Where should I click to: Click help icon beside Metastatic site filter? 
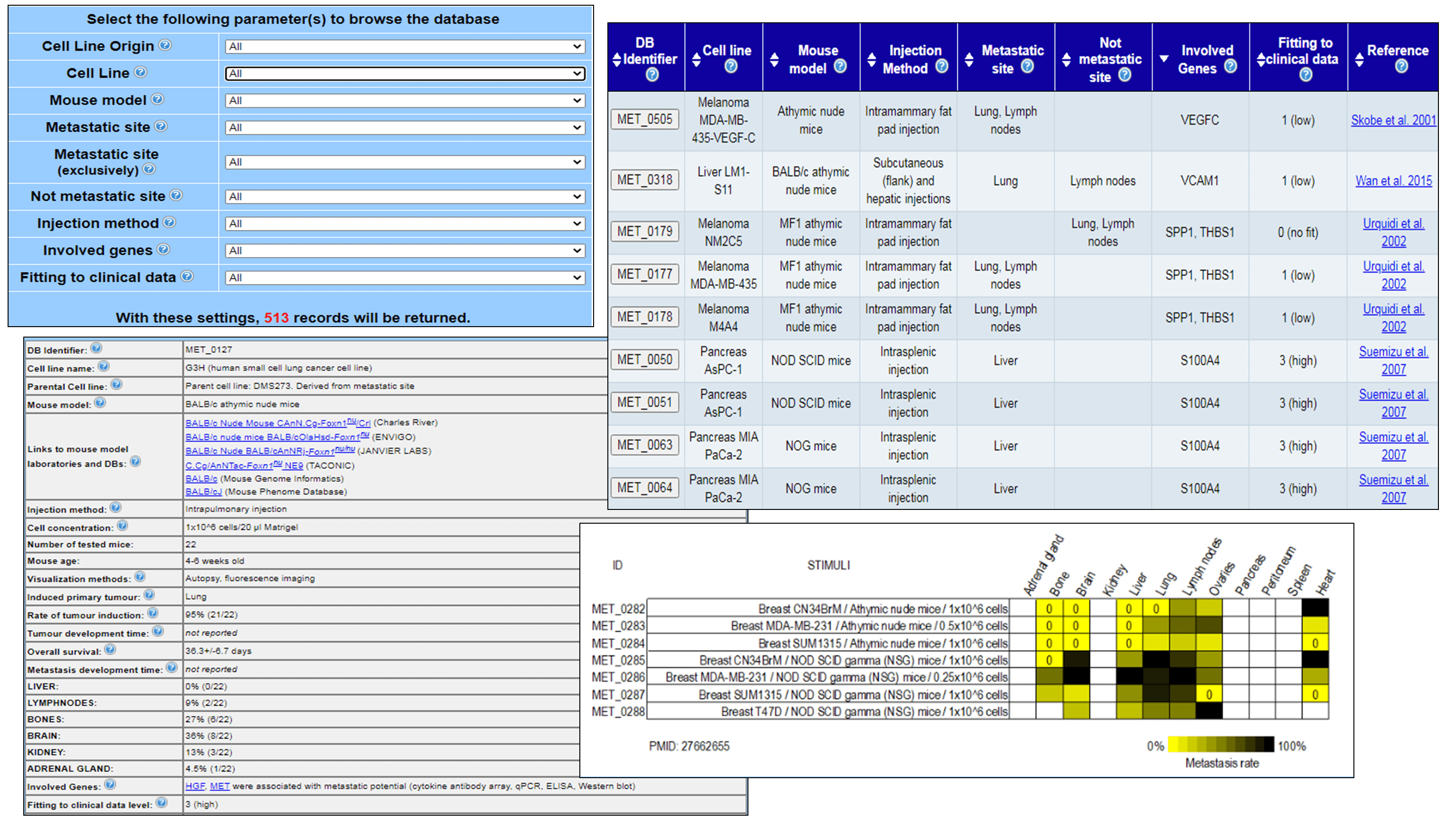coord(161,126)
